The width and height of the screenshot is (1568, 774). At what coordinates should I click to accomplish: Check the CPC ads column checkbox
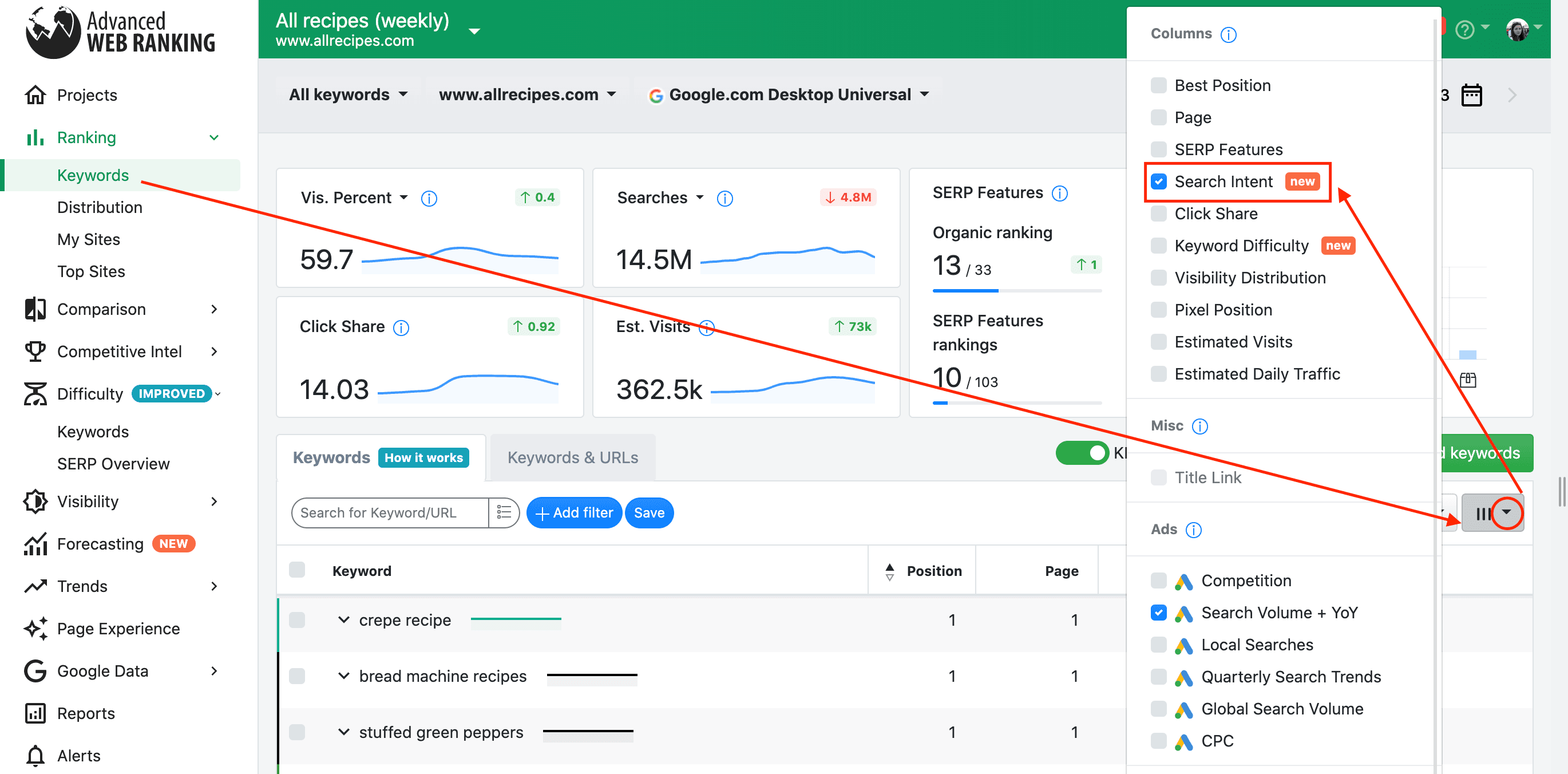(1159, 741)
